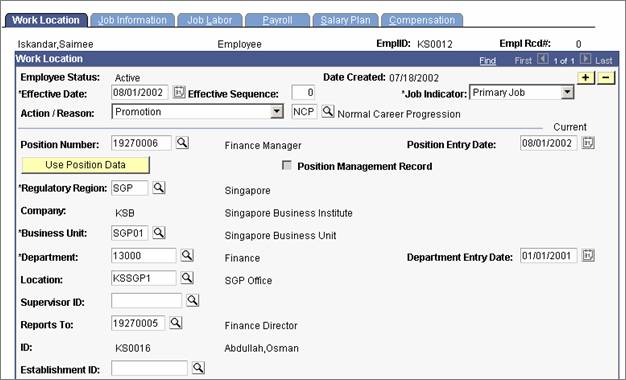Focus the Reason code field NCP

[x=304, y=112]
